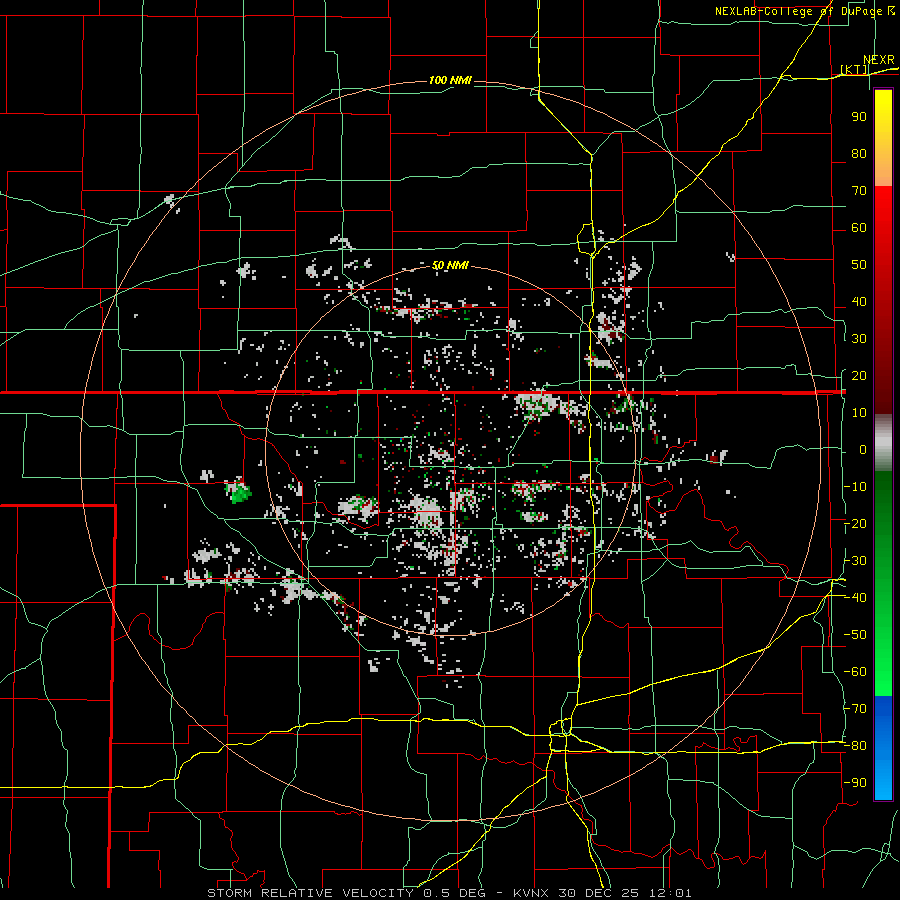Viewport: 900px width, 900px height.
Task: Click the 0 value on velocity scale
Action: click(863, 449)
